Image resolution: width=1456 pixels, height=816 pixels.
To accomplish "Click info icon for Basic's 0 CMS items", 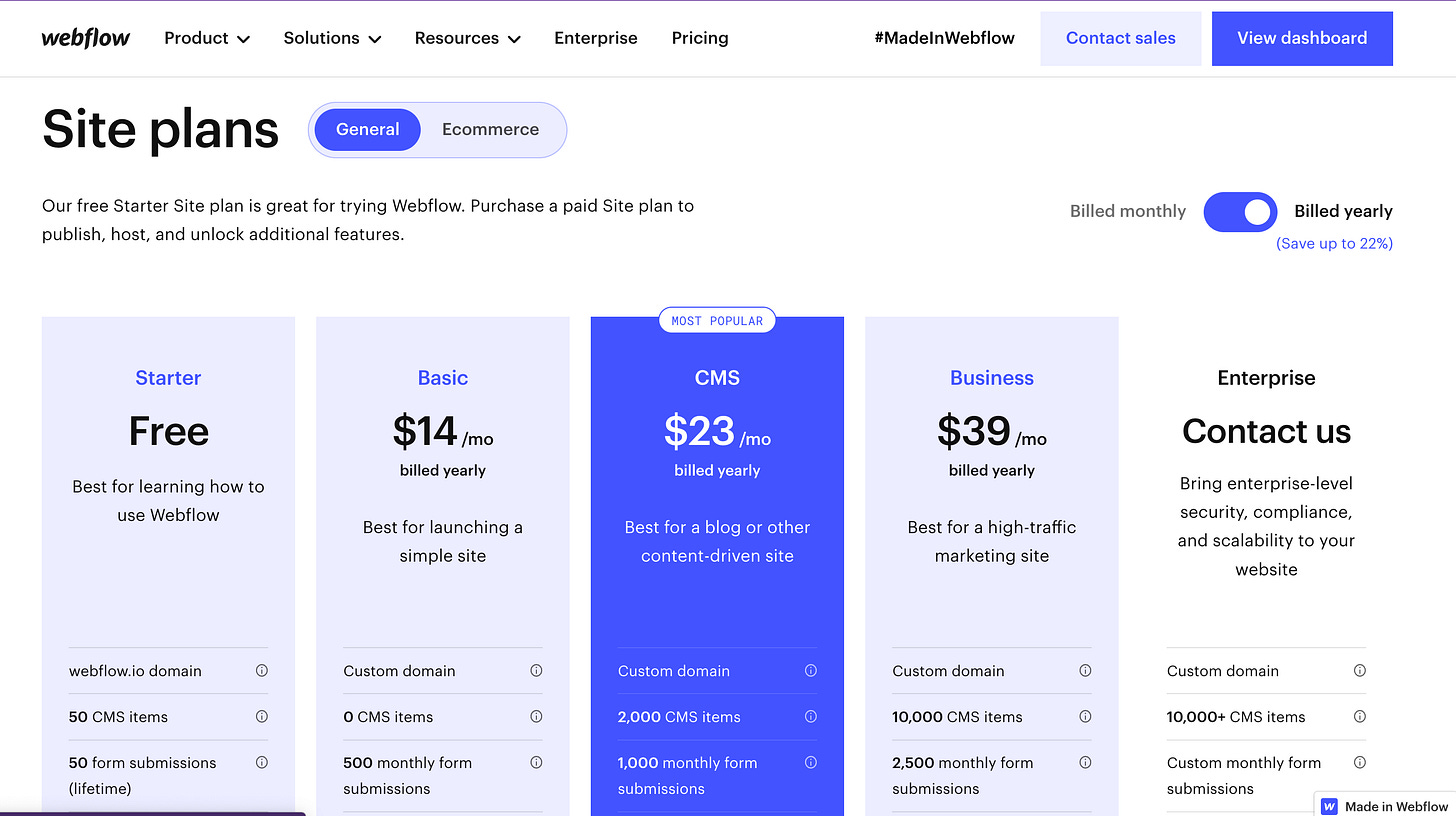I will 536,716.
